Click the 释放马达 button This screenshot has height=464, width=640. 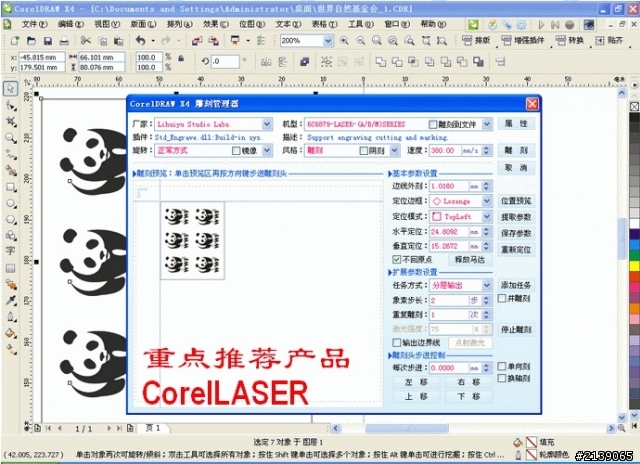pyautogui.click(x=470, y=259)
